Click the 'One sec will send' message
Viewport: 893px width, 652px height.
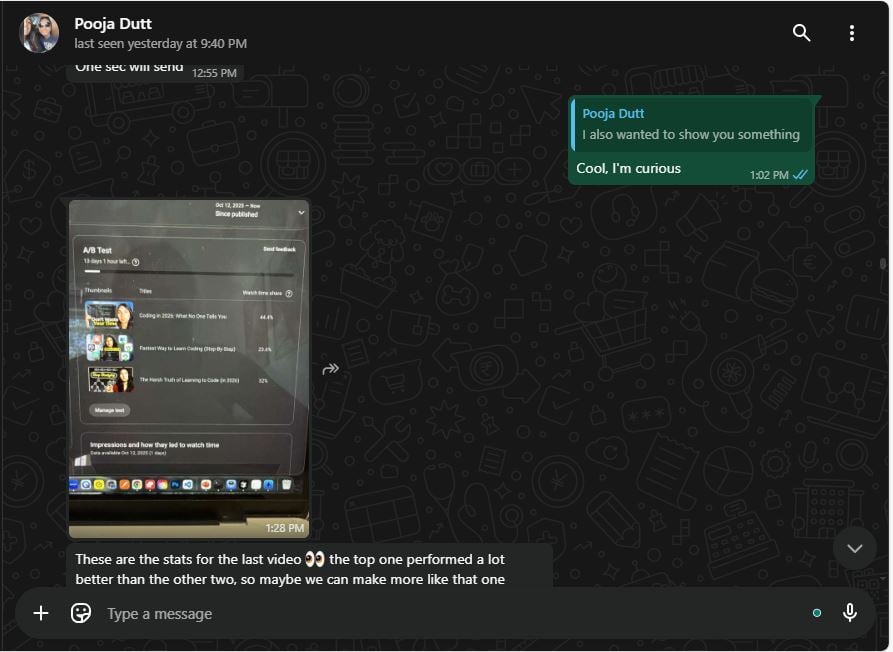(x=130, y=69)
